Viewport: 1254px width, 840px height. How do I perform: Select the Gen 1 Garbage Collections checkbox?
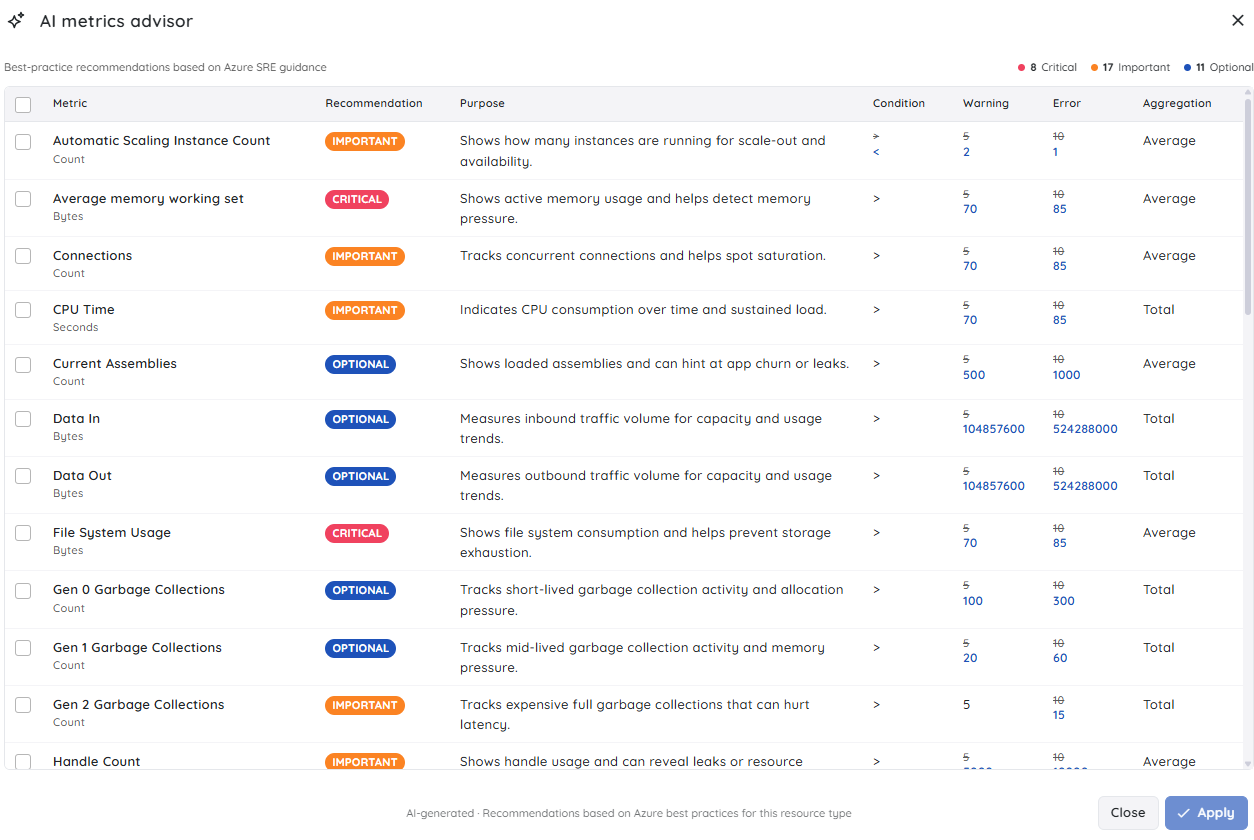coord(23,648)
